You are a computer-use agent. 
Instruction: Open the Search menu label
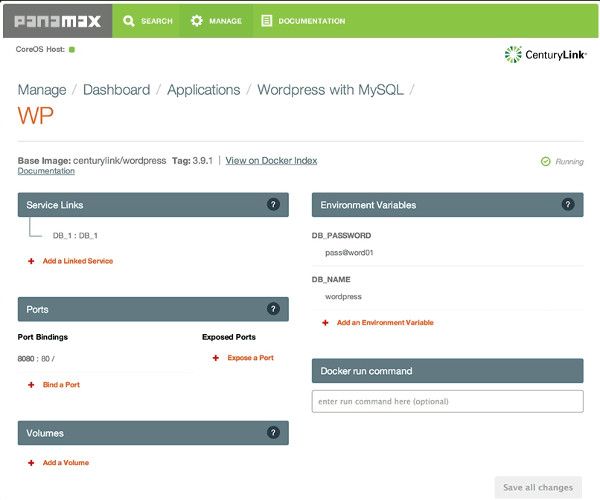(x=157, y=21)
